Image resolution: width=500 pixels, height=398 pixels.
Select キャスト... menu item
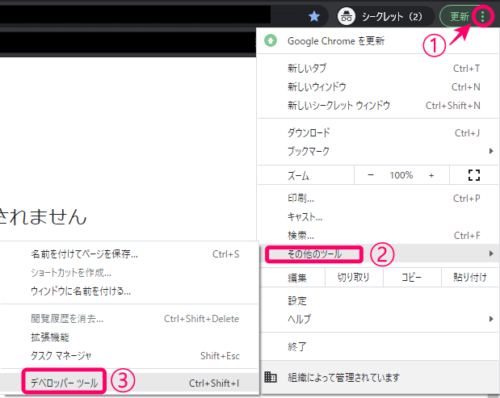377,217
